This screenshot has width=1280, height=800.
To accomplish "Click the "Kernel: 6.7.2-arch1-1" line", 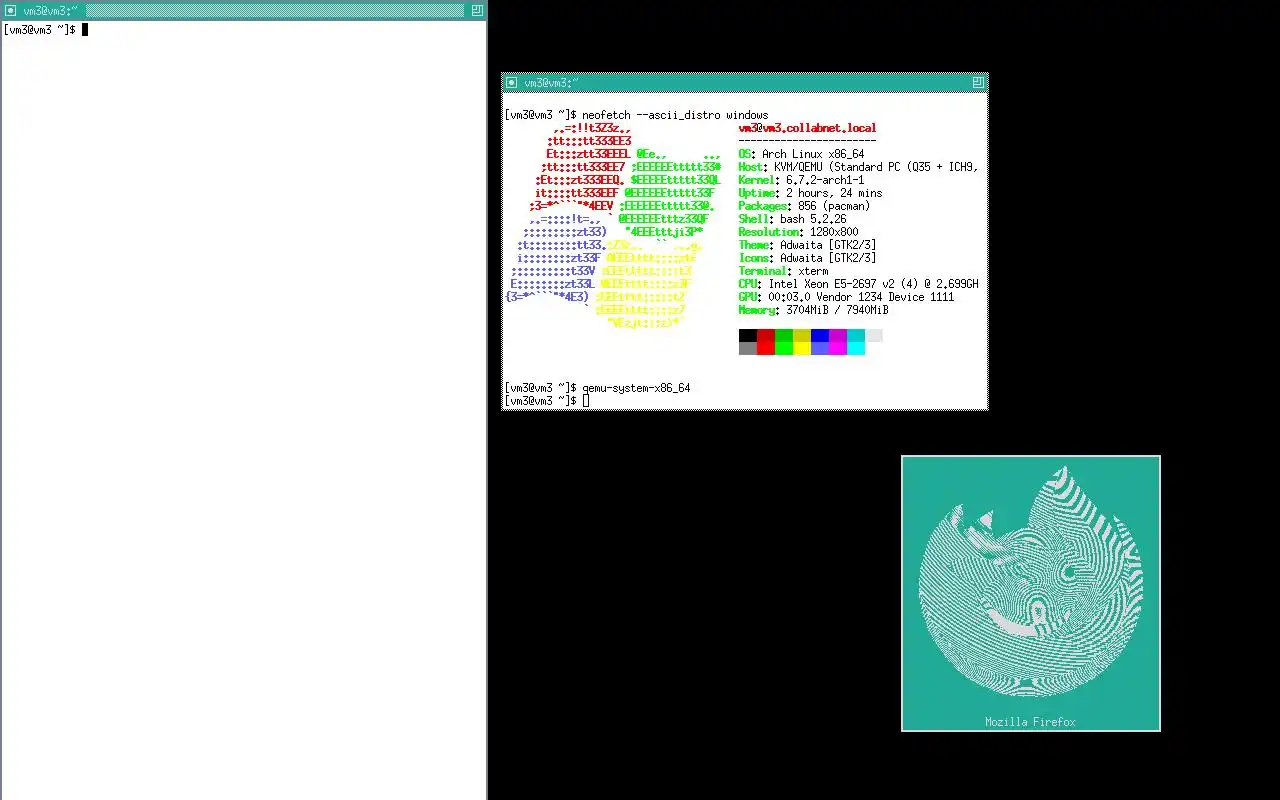I will pyautogui.click(x=801, y=180).
